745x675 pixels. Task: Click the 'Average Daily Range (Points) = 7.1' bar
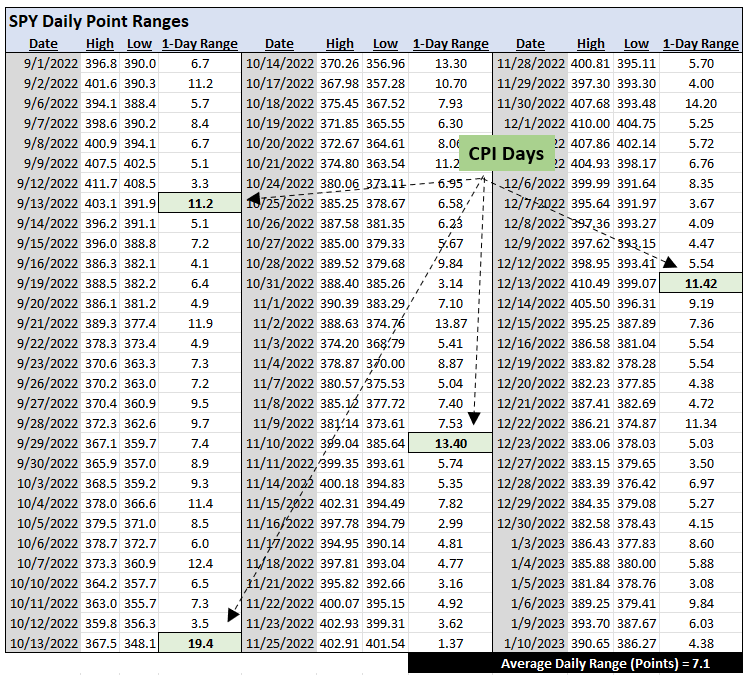pyautogui.click(x=575, y=663)
